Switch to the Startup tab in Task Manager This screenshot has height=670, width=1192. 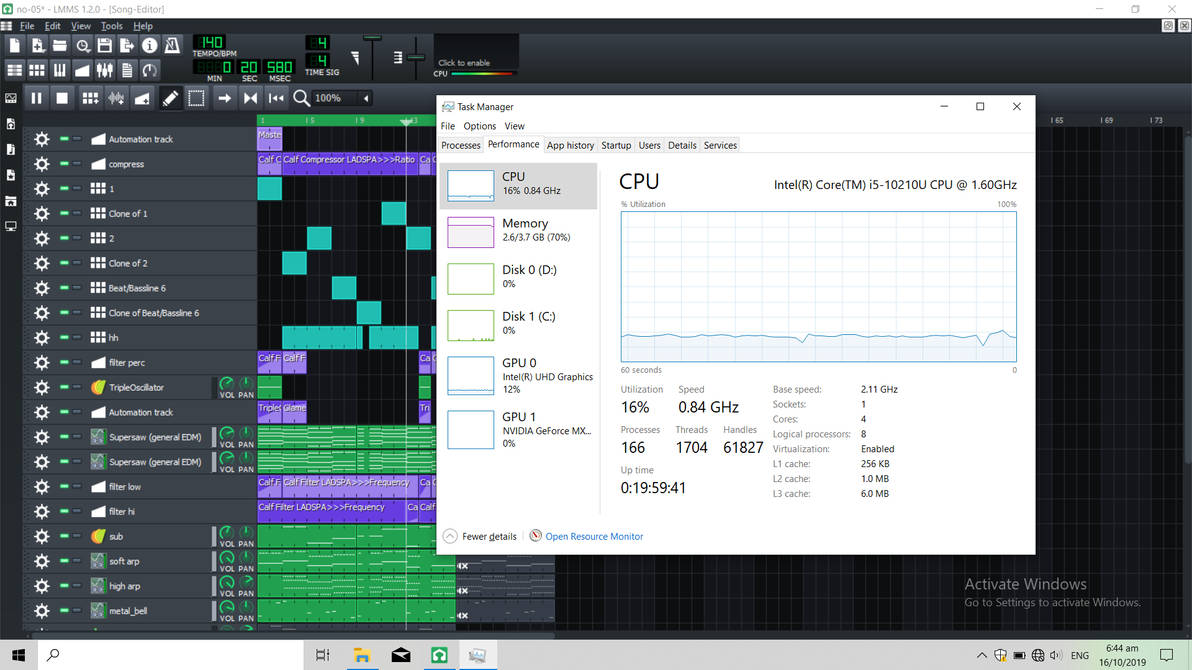click(616, 145)
